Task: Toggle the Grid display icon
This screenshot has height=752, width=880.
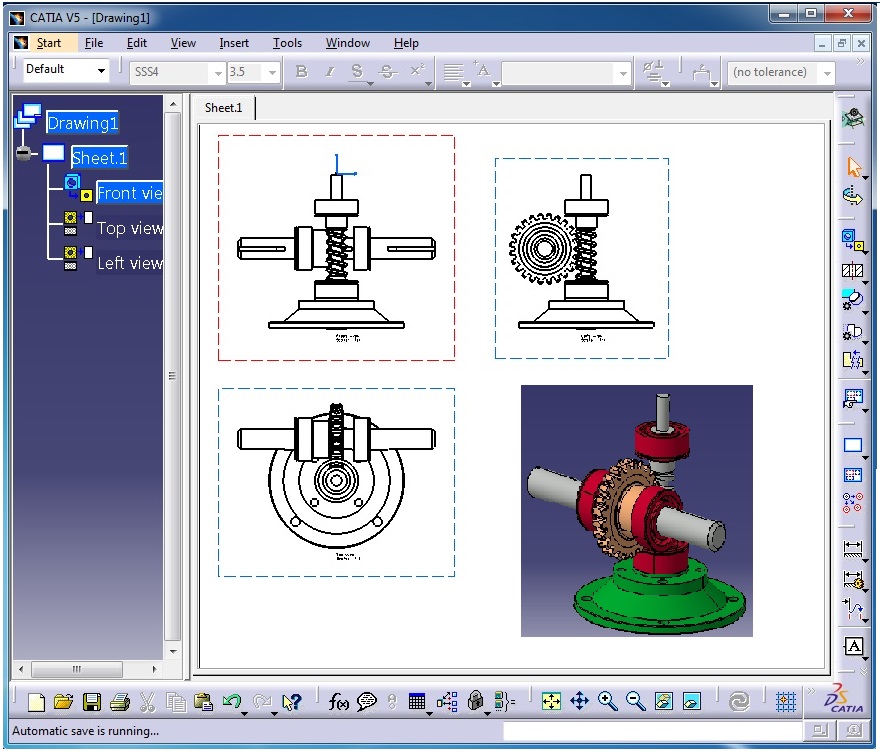Action: (786, 701)
